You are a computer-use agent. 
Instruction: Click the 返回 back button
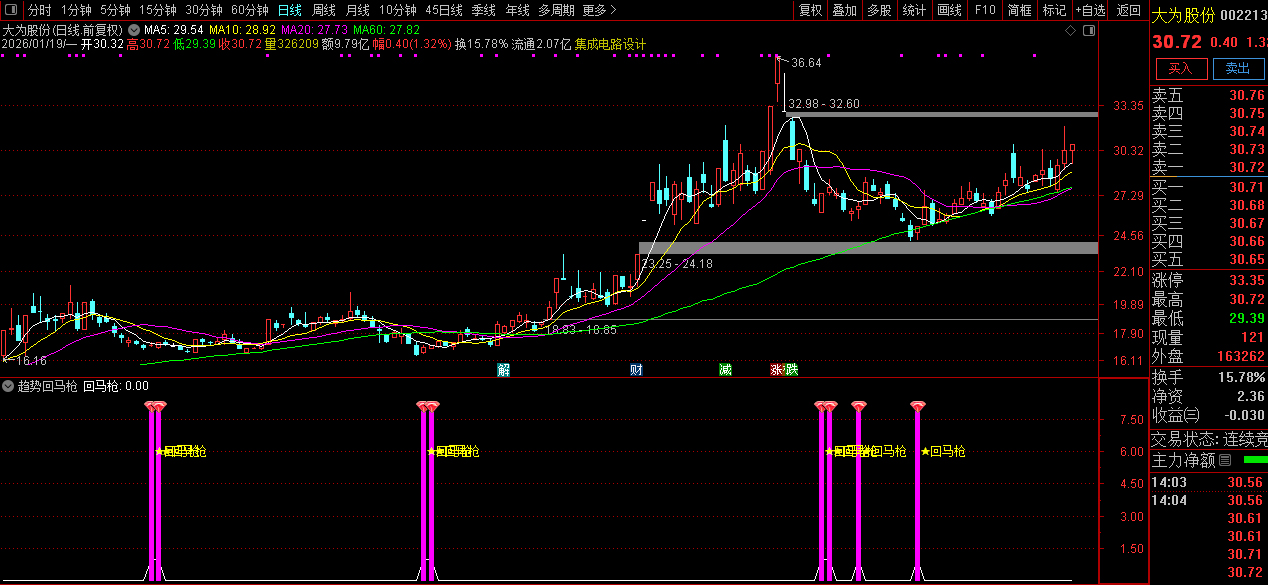pyautogui.click(x=1129, y=10)
